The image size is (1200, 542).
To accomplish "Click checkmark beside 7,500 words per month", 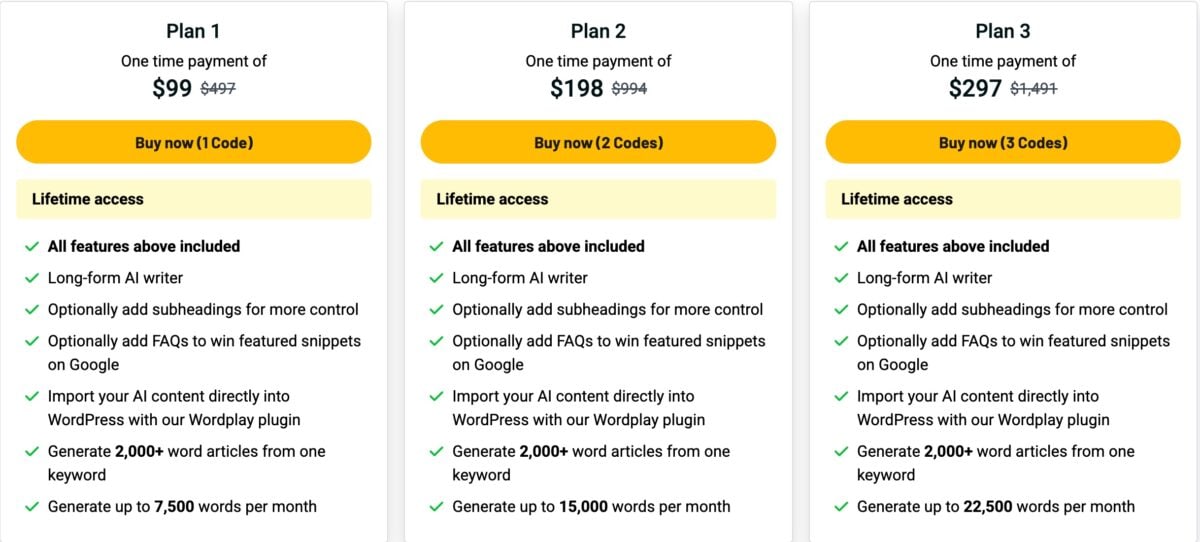I will pos(32,507).
